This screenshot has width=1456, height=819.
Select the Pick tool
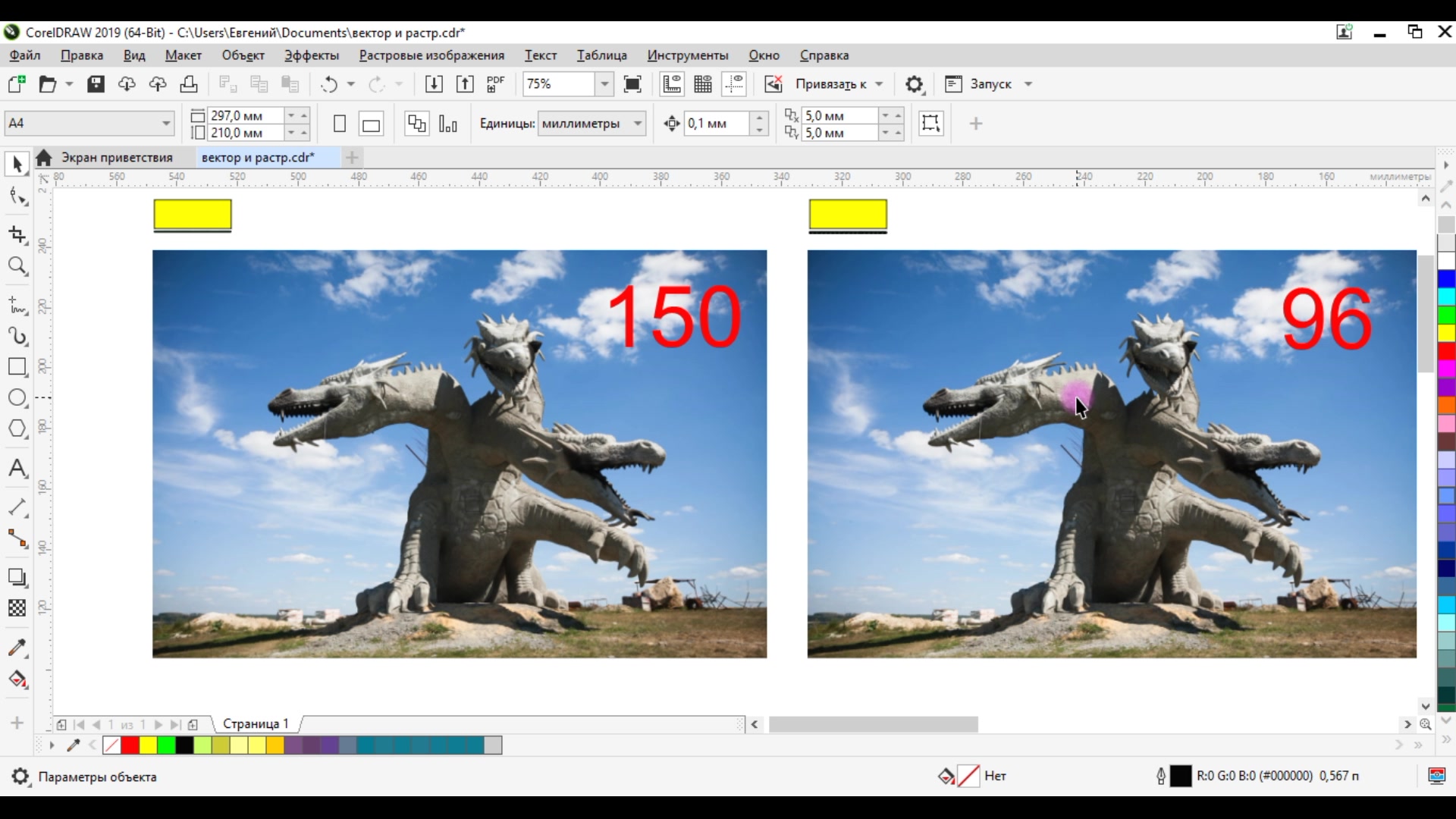(x=17, y=164)
